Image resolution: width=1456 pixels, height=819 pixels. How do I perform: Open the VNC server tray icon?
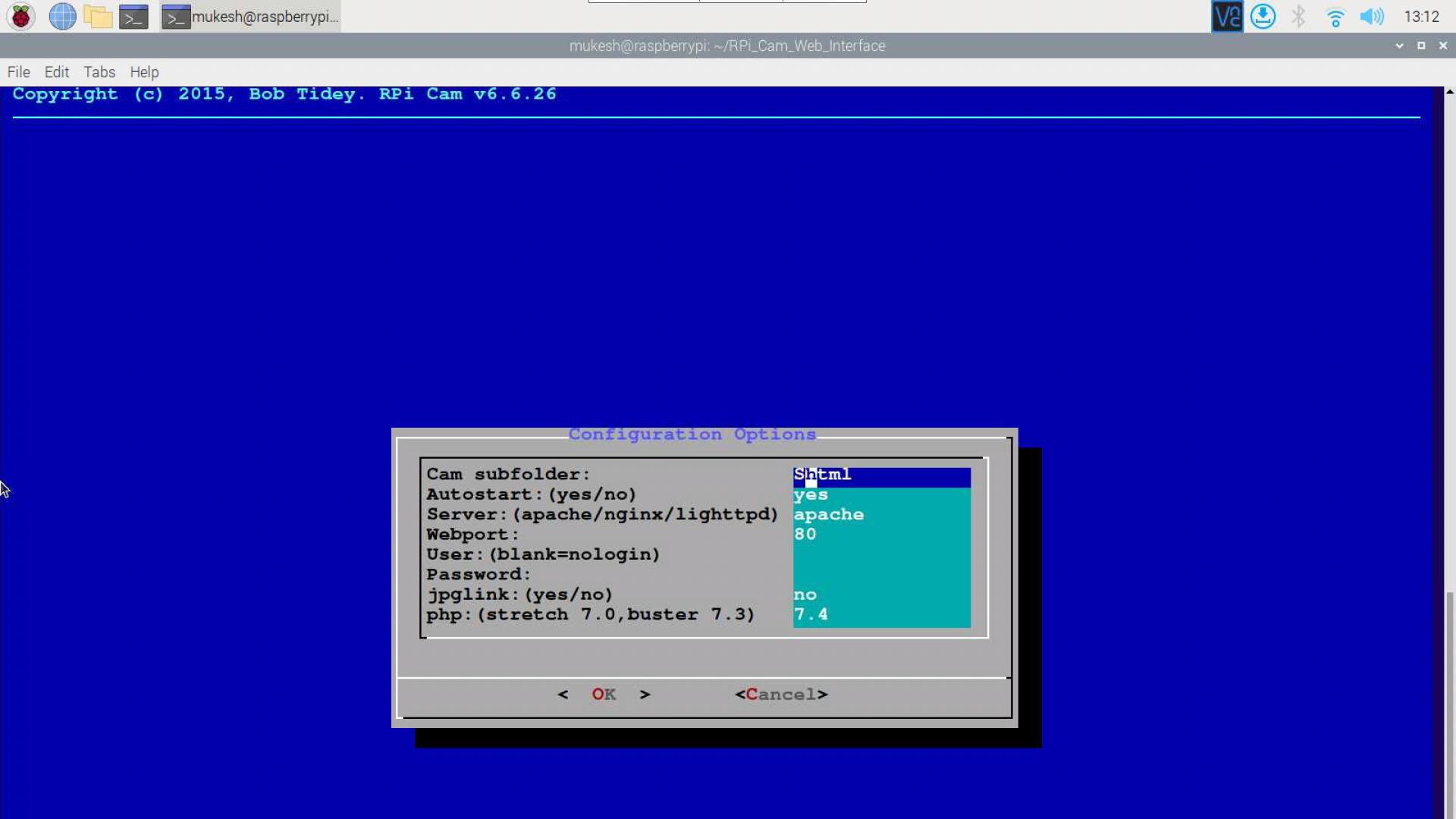1227,16
